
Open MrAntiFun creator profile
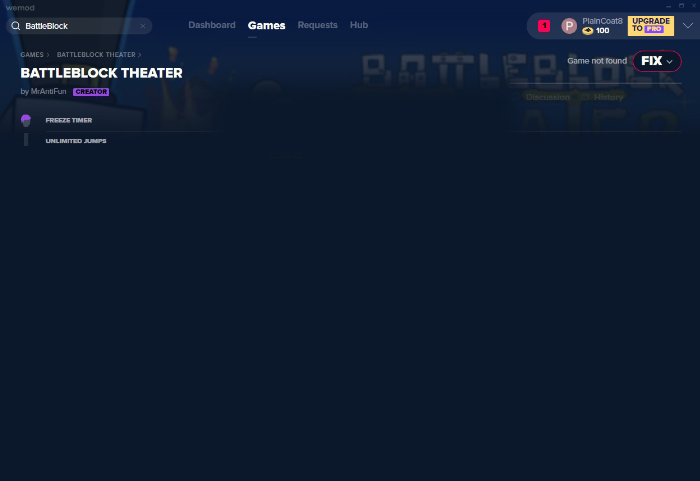(x=48, y=91)
